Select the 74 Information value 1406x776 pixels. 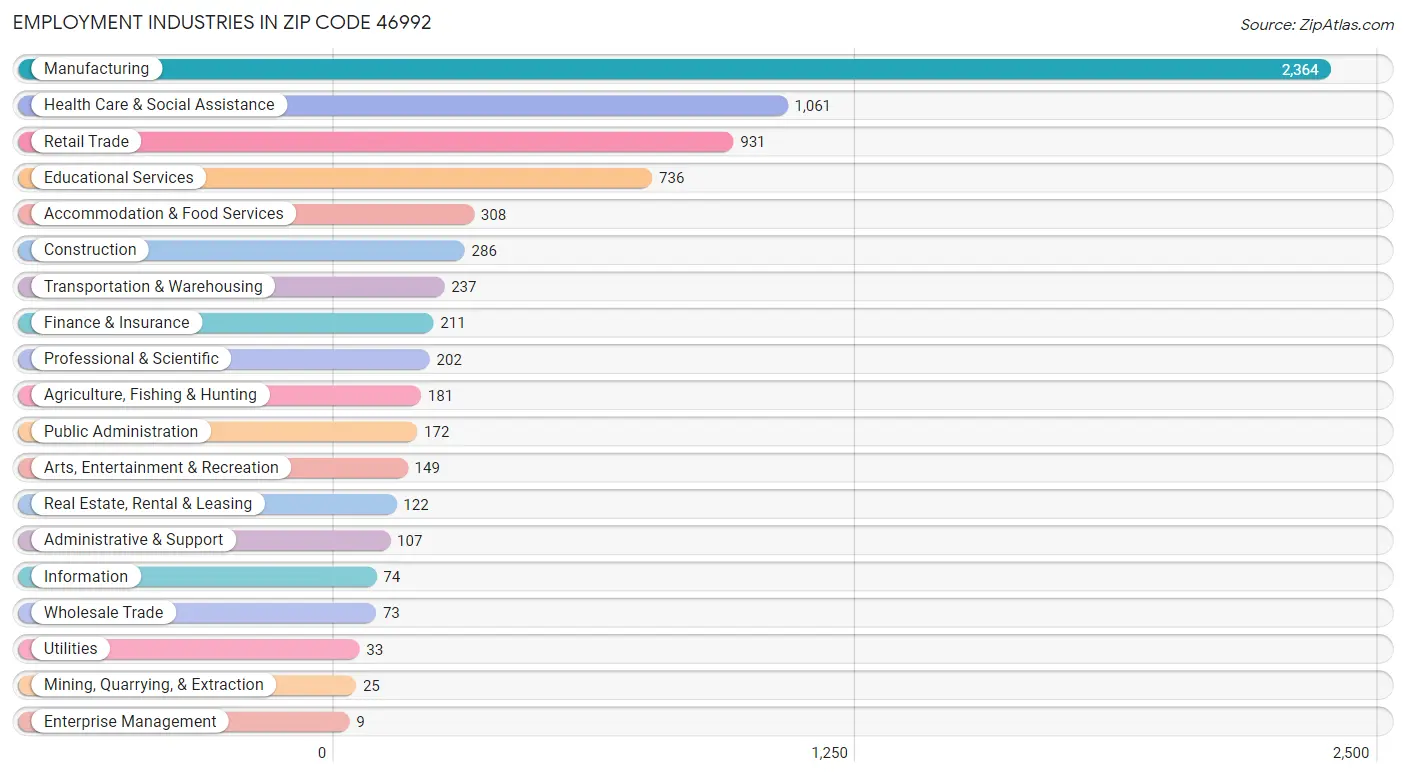click(392, 577)
